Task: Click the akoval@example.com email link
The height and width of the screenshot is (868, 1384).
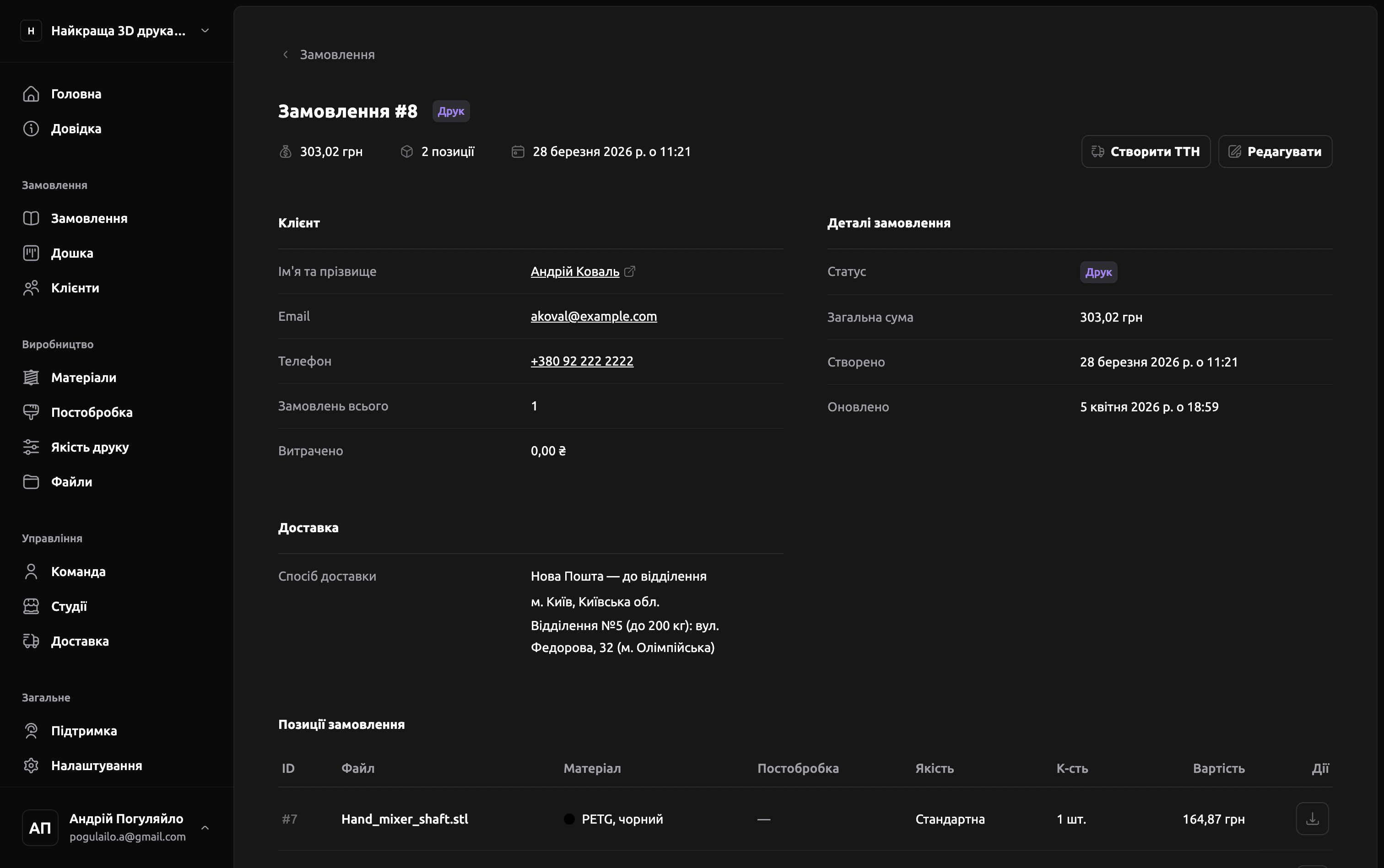Action: 593,316
